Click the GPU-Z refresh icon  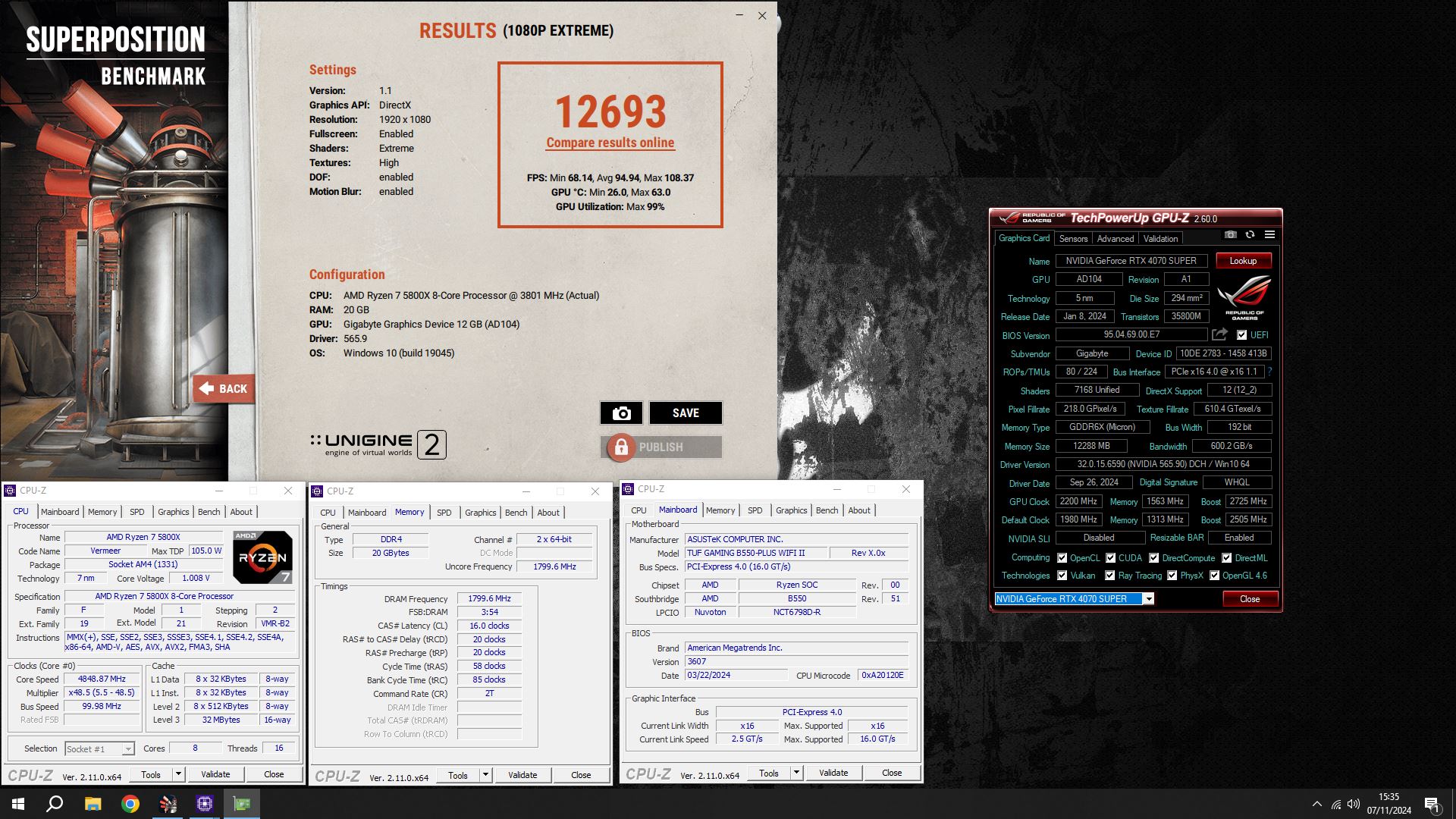1250,235
